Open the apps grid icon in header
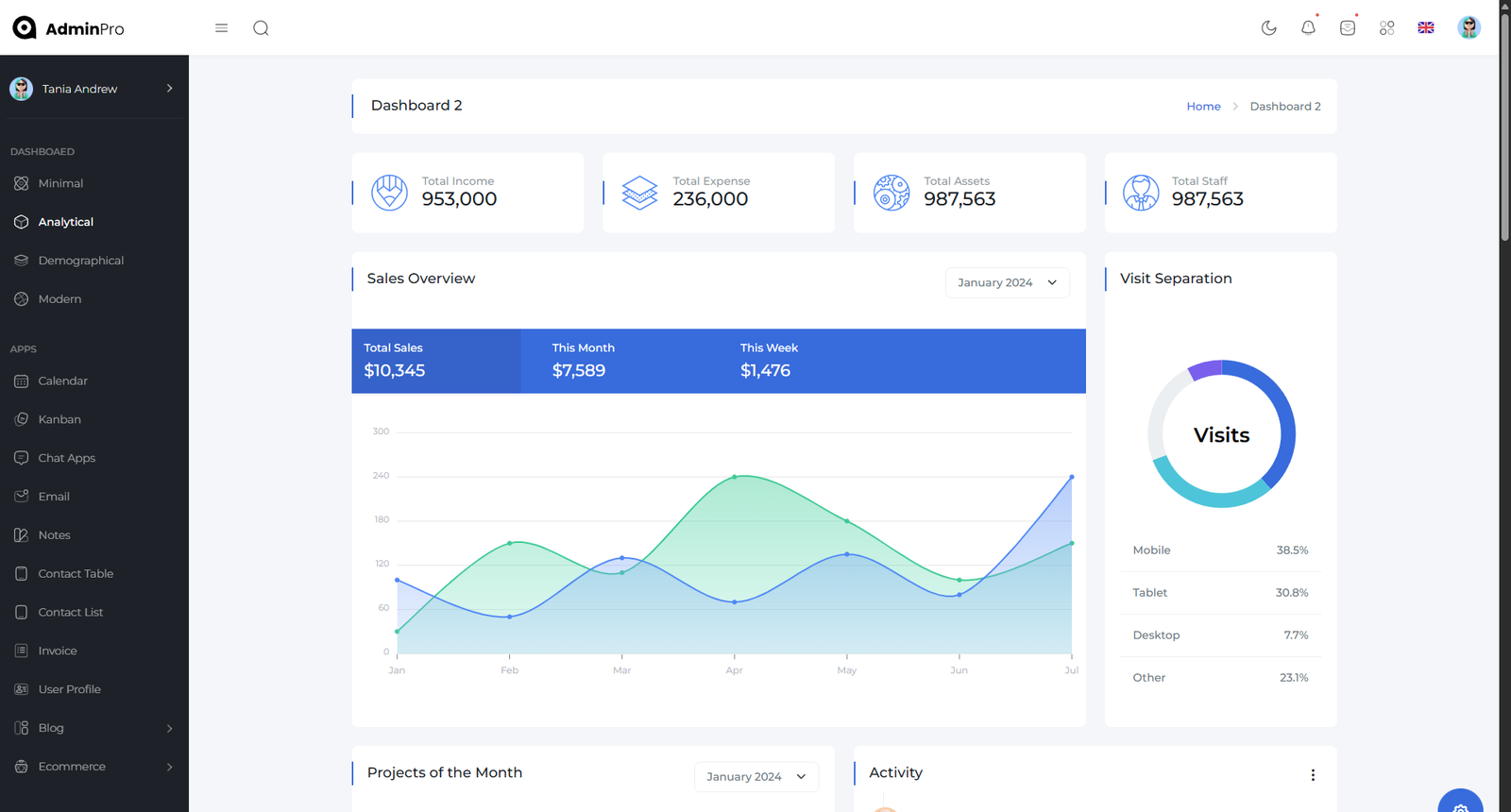The image size is (1511, 812). pos(1386,28)
